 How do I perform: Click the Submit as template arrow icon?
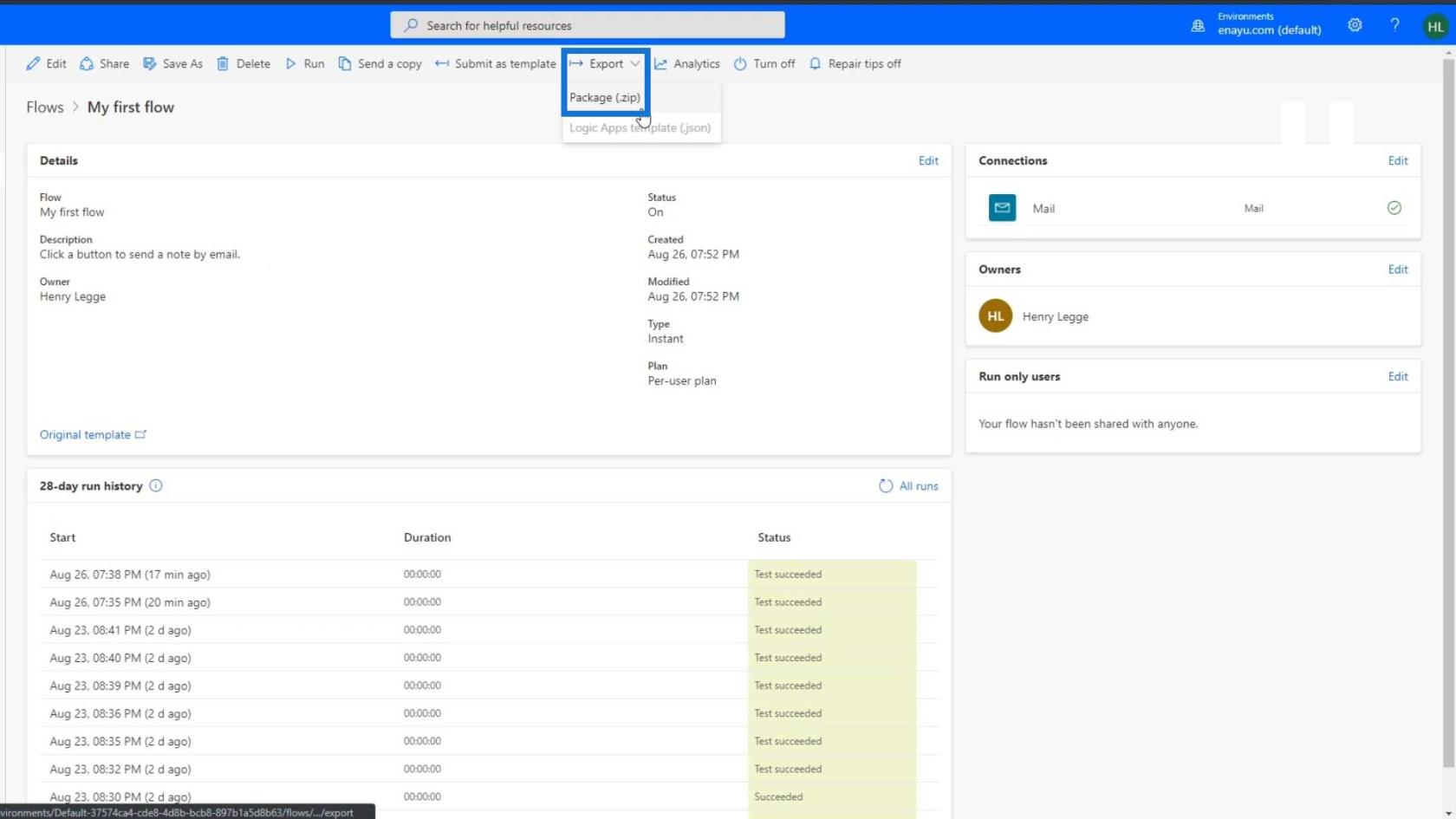[x=442, y=63]
